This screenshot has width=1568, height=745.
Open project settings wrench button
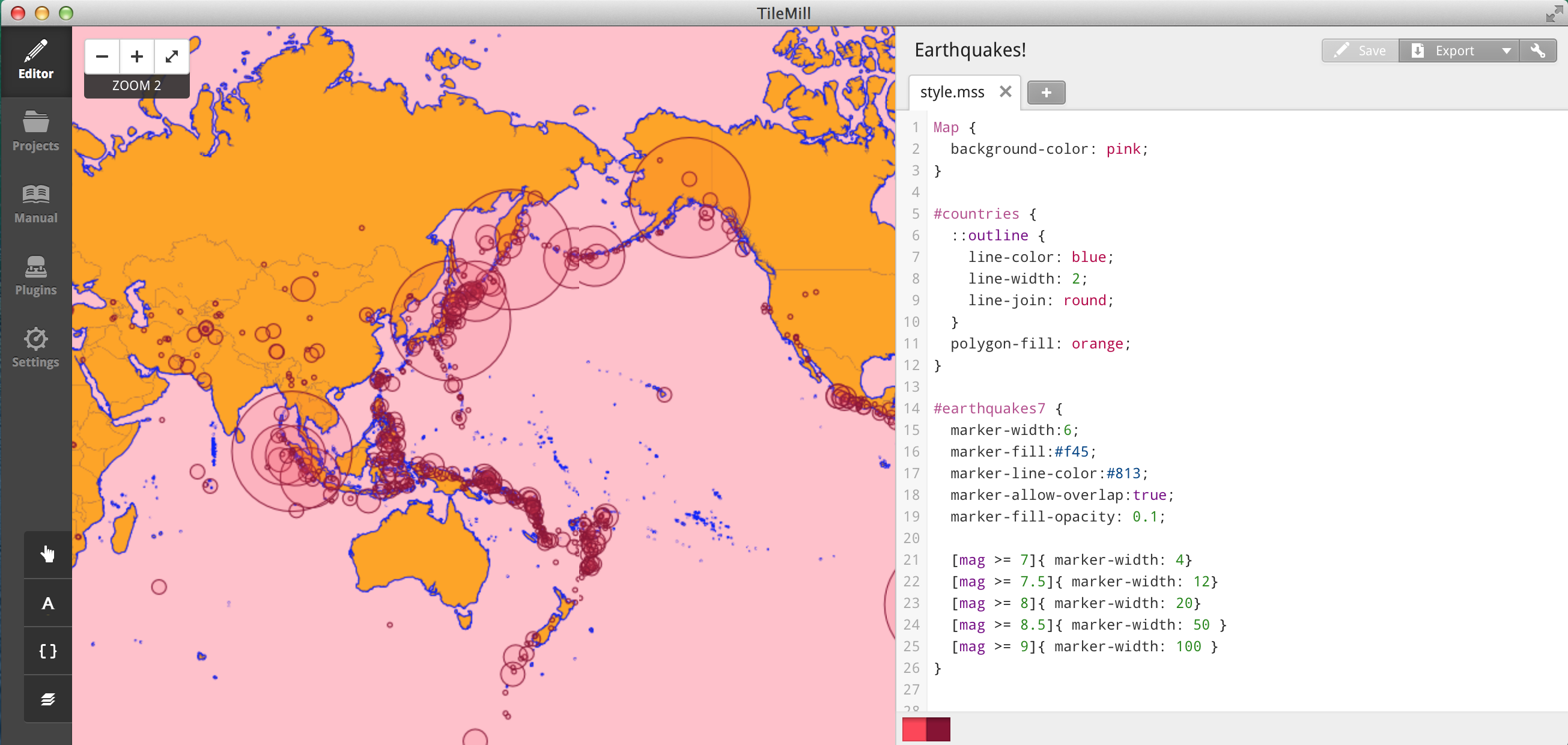(1537, 50)
